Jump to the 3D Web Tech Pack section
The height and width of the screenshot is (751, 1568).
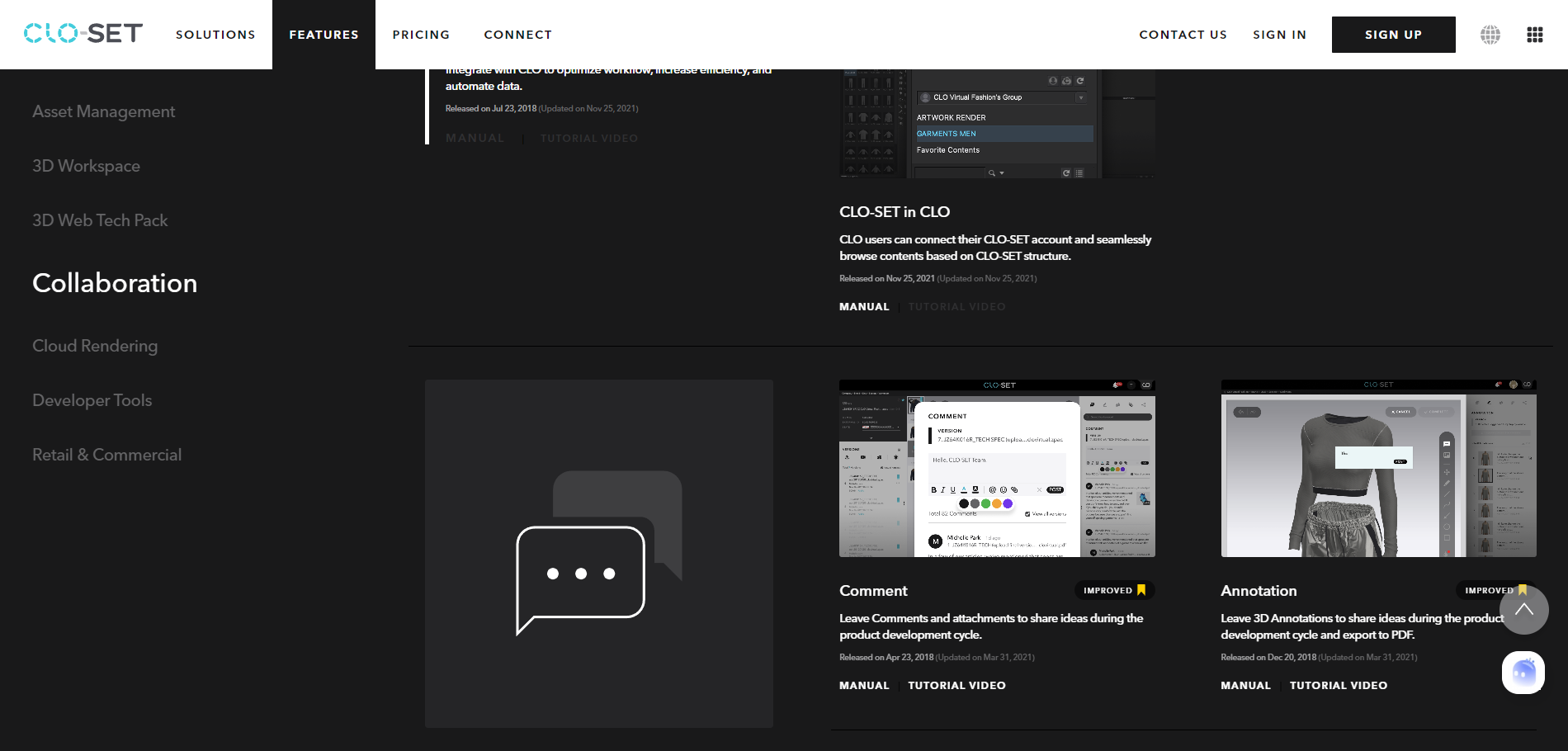100,220
